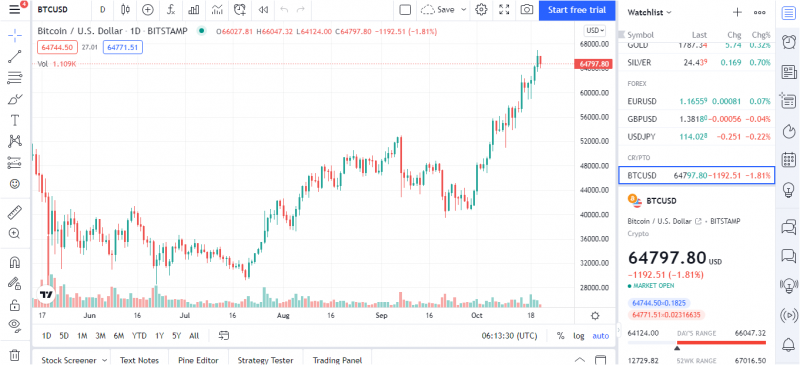Toggle hide all drawings eye icon
The width and height of the screenshot is (800, 365).
[15, 325]
